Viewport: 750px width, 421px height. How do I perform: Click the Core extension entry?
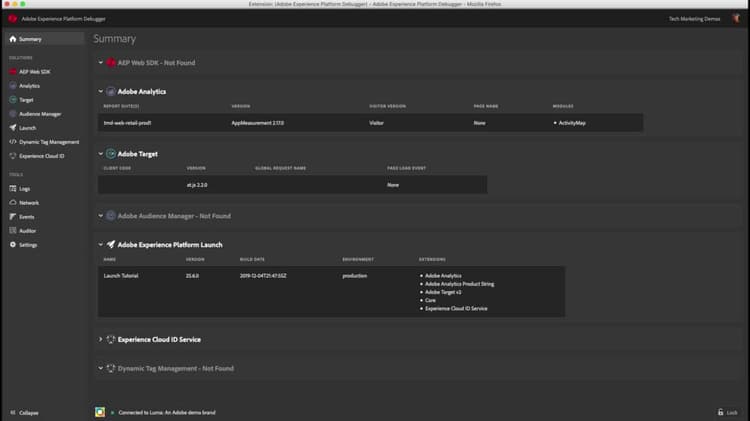point(430,300)
